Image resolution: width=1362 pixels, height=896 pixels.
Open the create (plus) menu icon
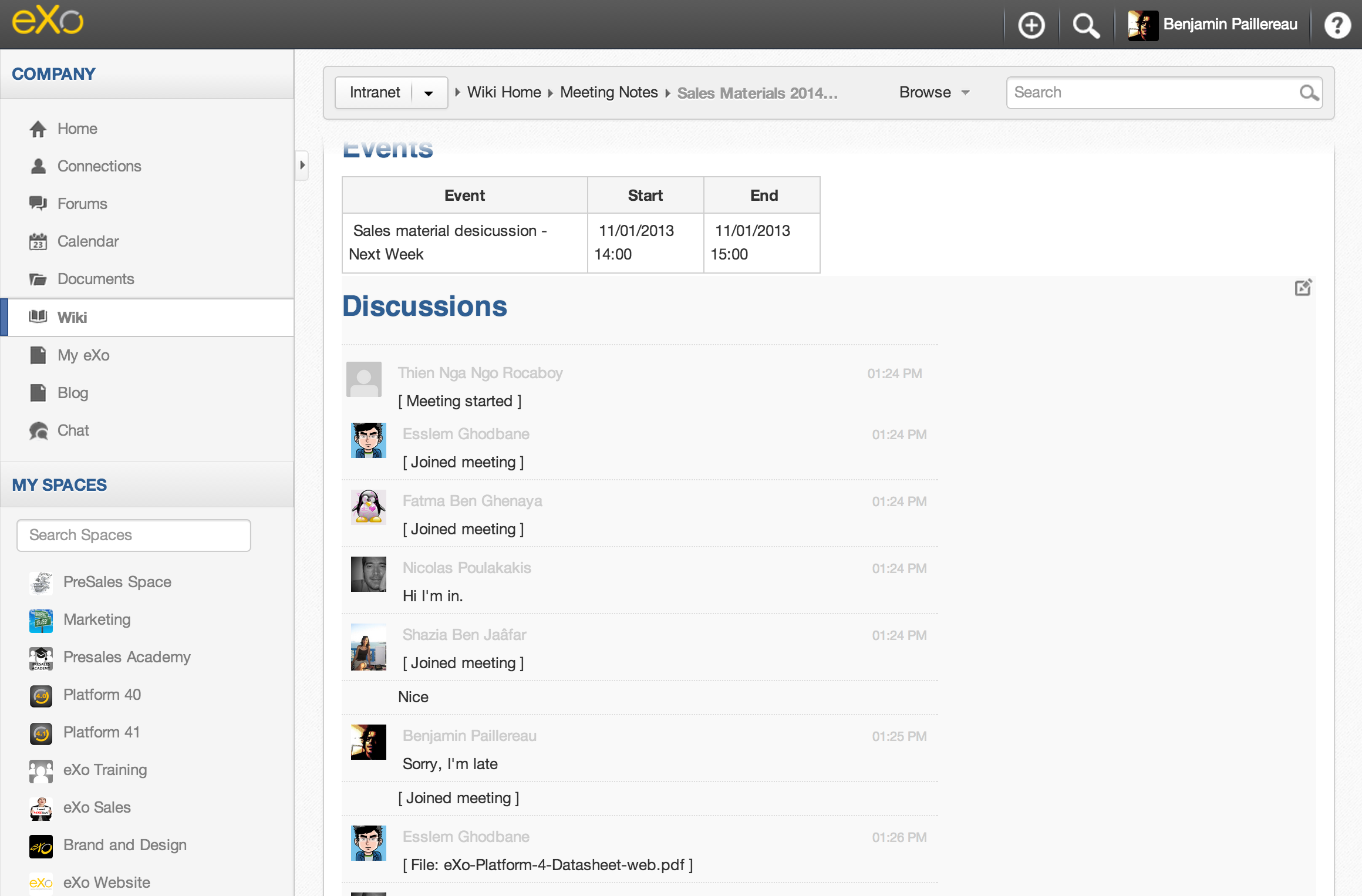[x=1031, y=25]
